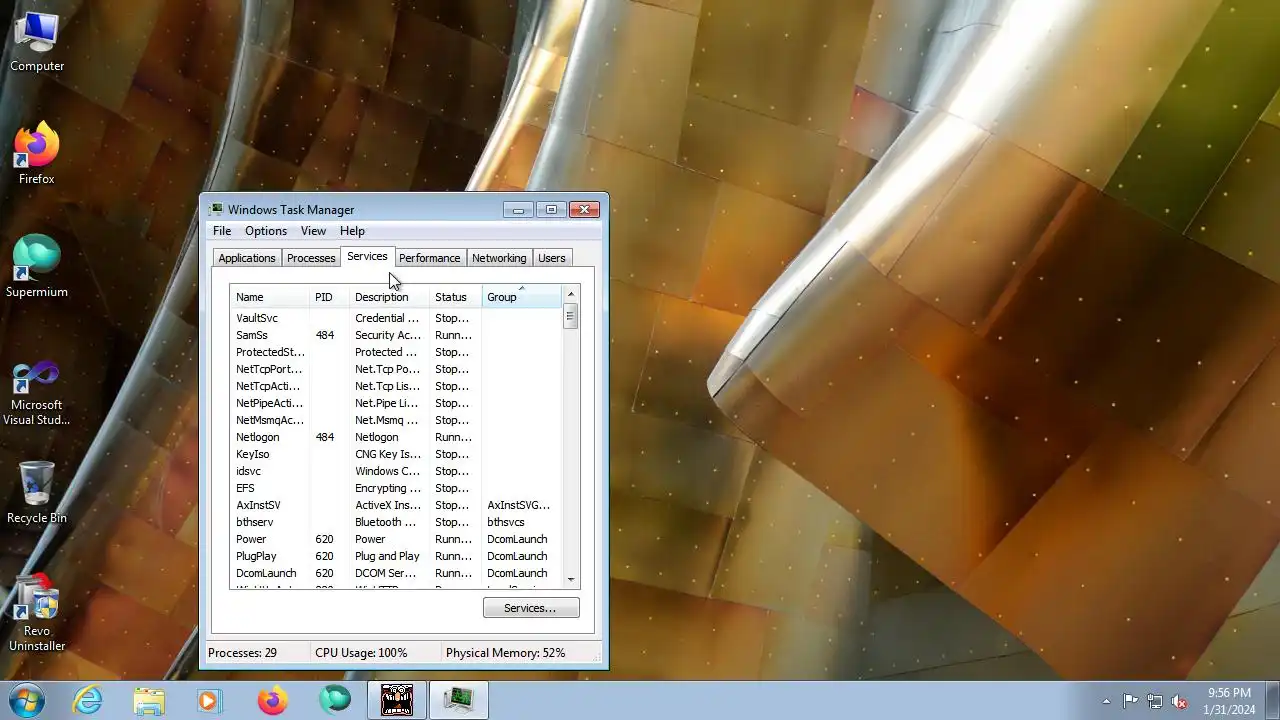Viewport: 1280px width, 720px height.
Task: Open Windows Explorer folder in taskbar
Action: tap(149, 700)
